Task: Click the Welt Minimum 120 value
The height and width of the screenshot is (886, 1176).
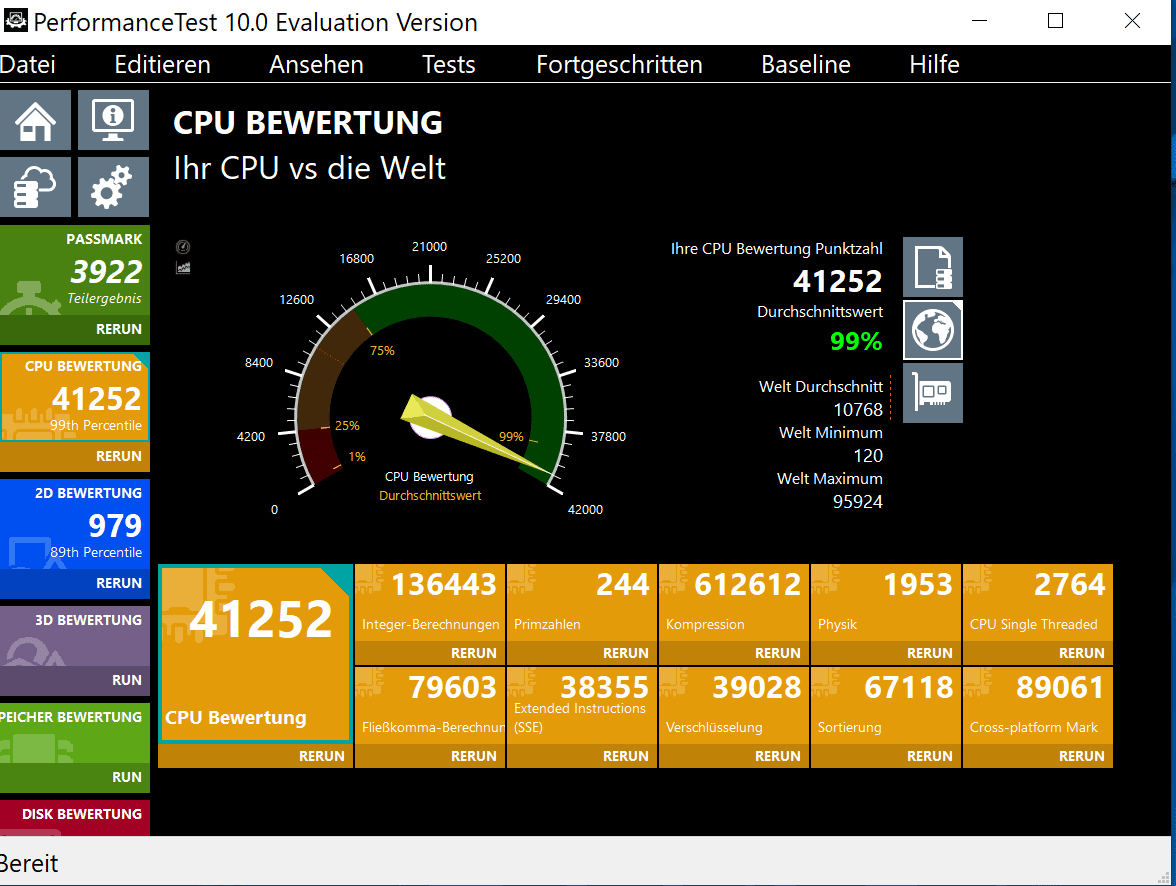Action: tap(868, 455)
